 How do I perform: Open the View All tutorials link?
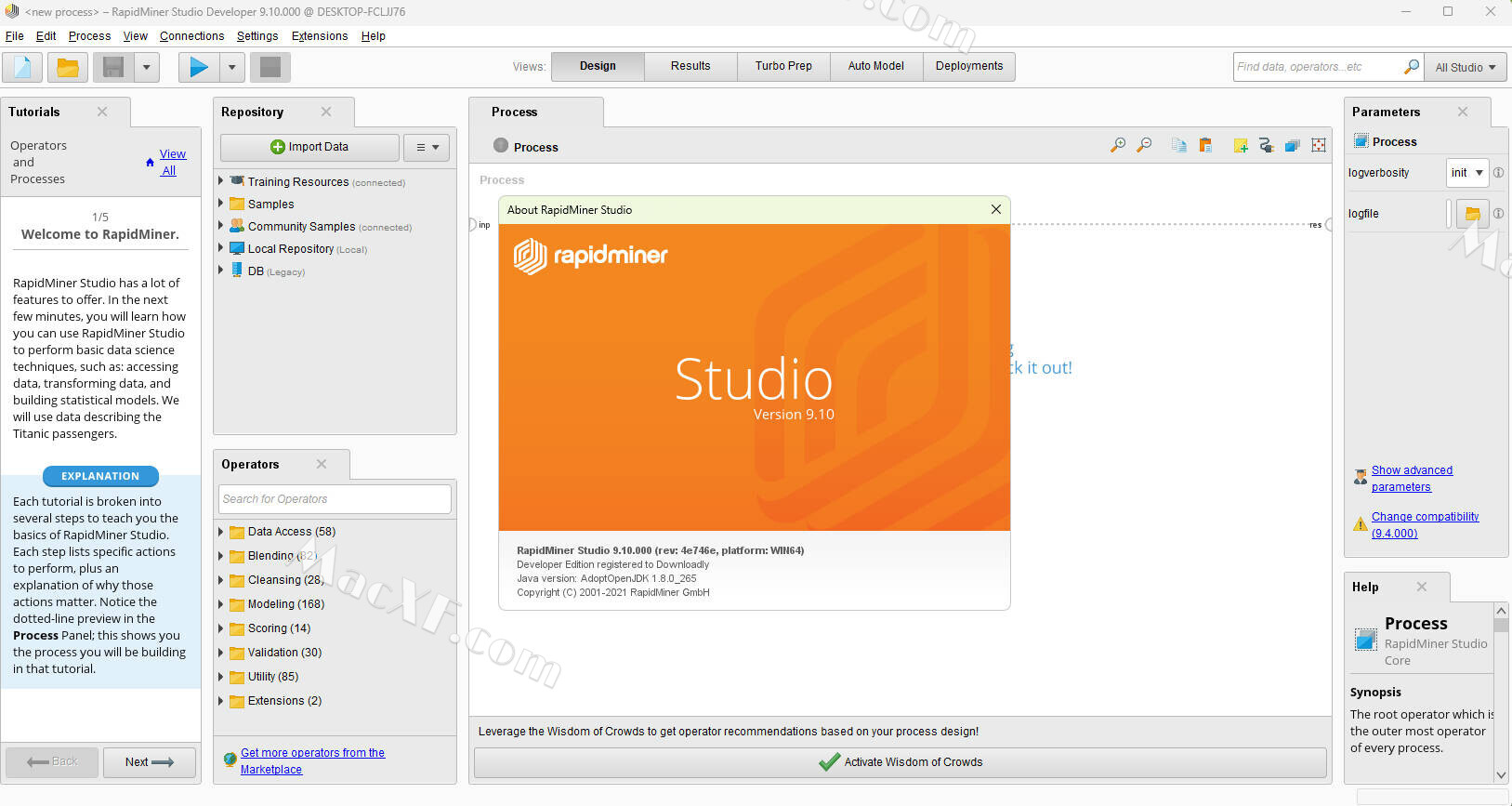172,163
